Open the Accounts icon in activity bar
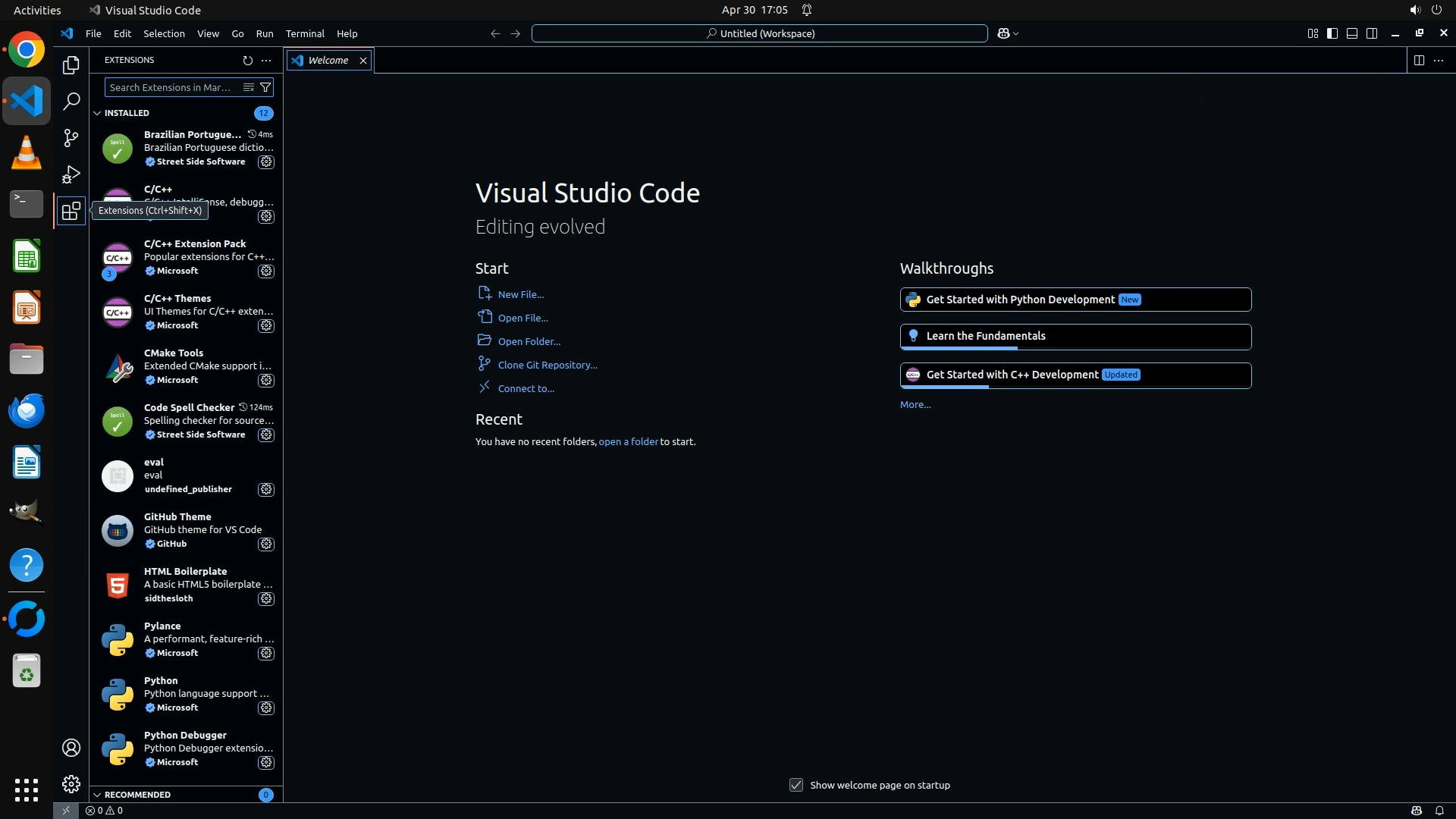 71,748
